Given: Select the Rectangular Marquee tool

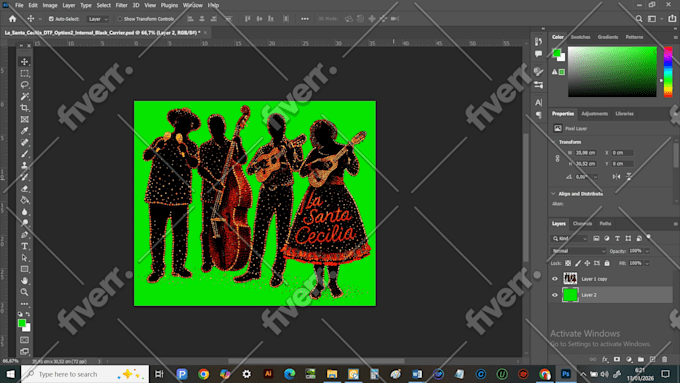Looking at the screenshot, I should (24, 73).
